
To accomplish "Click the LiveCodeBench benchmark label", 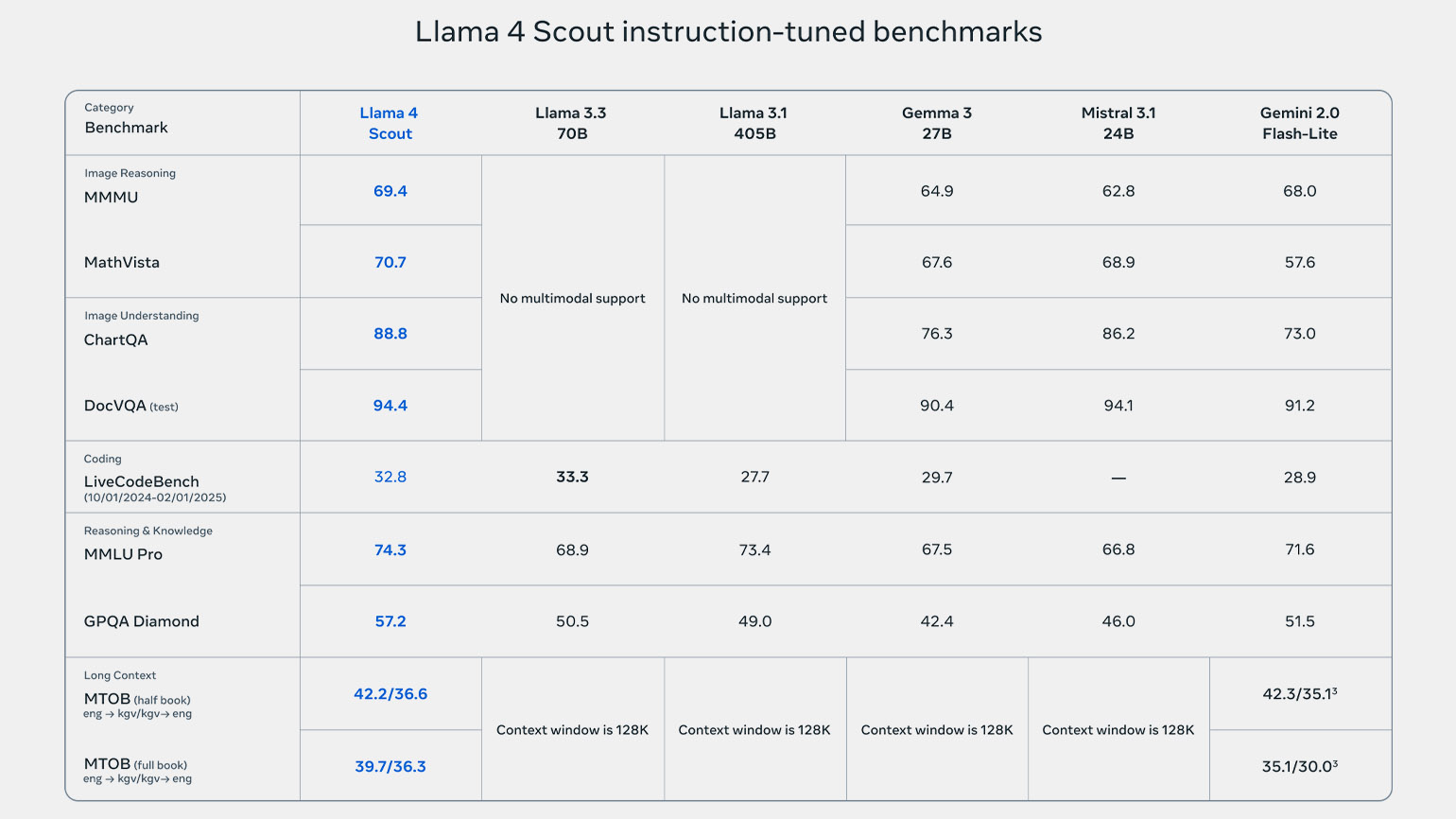I will tap(142, 481).
